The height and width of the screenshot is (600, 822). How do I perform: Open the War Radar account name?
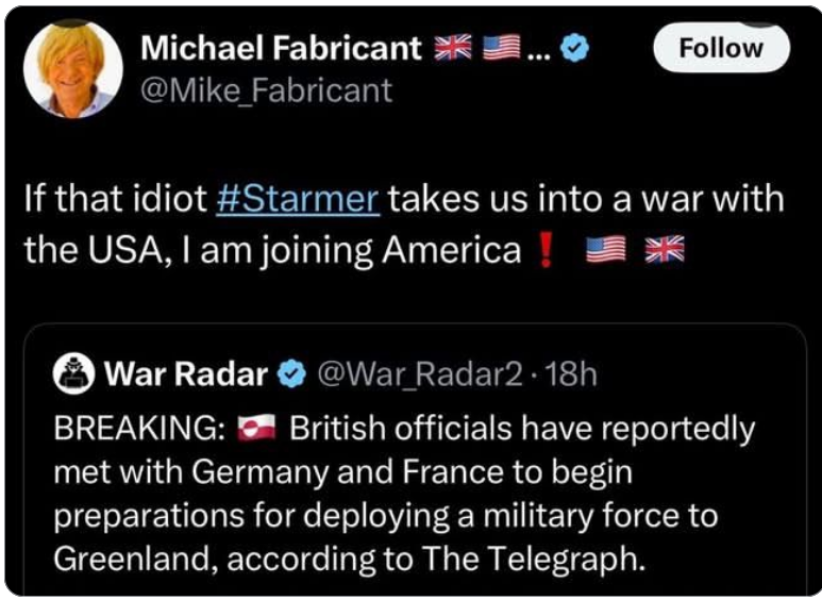(187, 375)
